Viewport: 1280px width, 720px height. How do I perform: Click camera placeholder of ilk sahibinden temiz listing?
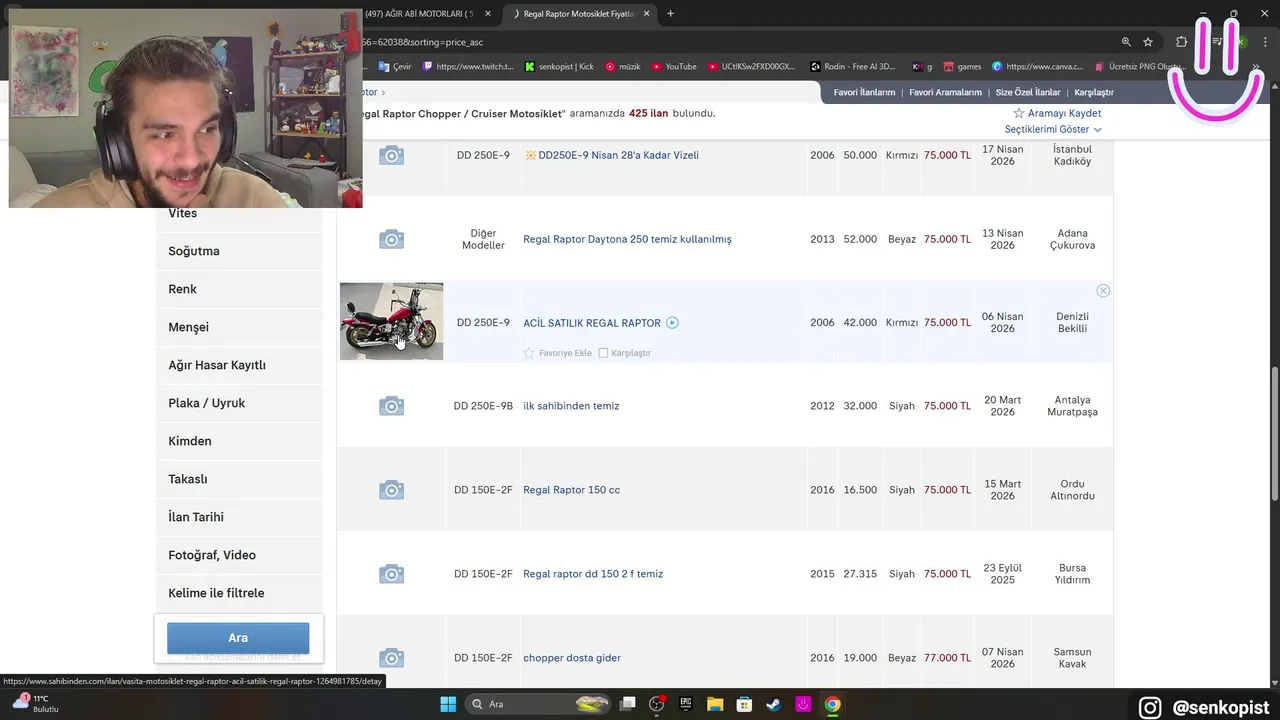click(391, 406)
